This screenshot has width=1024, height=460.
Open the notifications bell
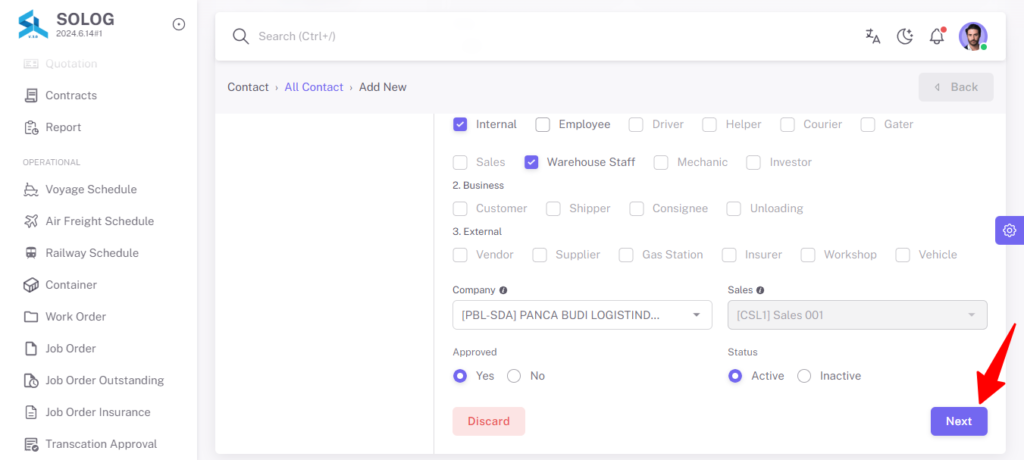937,36
